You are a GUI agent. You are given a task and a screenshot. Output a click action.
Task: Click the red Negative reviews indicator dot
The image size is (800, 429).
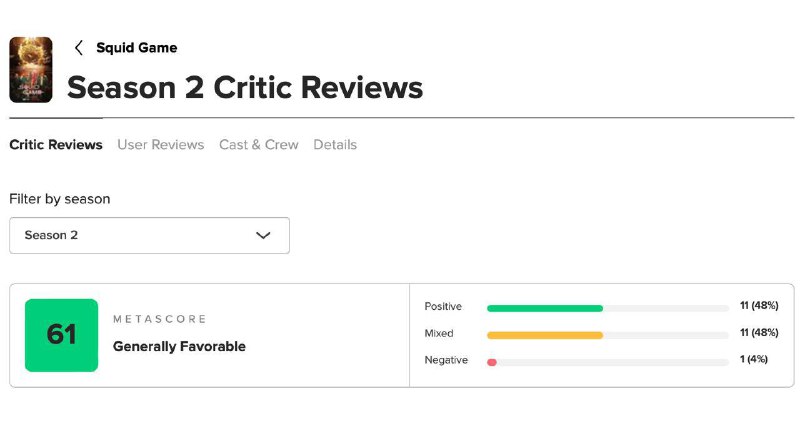click(x=492, y=362)
